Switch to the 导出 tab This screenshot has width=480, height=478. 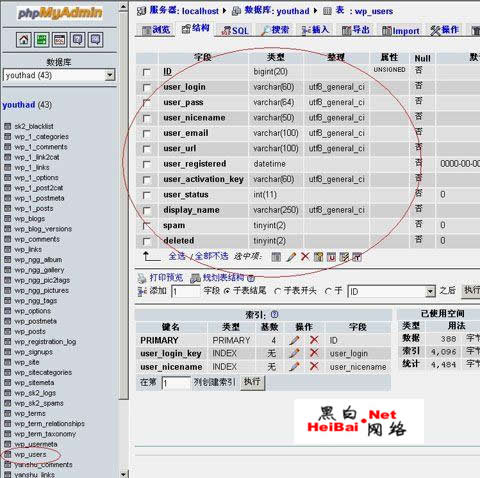(356, 30)
